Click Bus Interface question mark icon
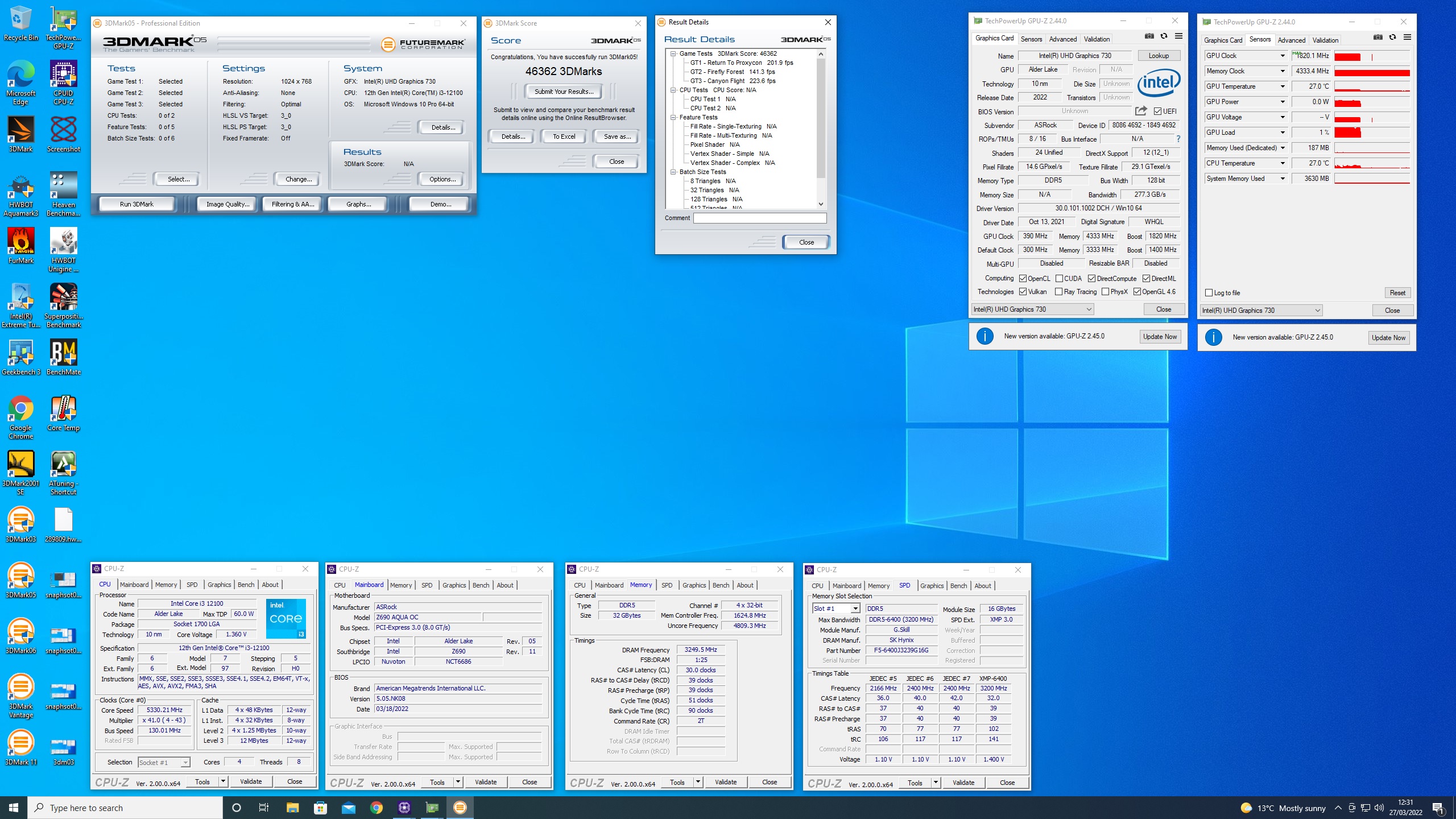 (x=1178, y=139)
